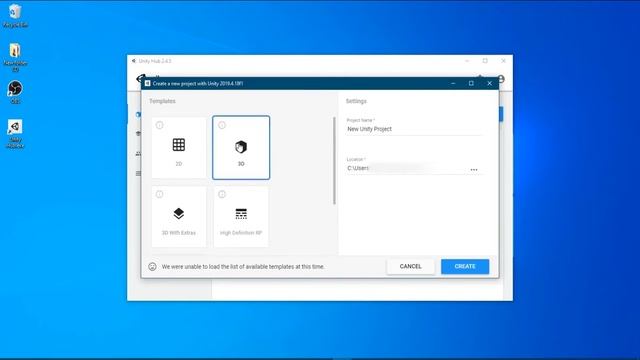Click the Templates heading
640x360 pixels.
[162, 101]
